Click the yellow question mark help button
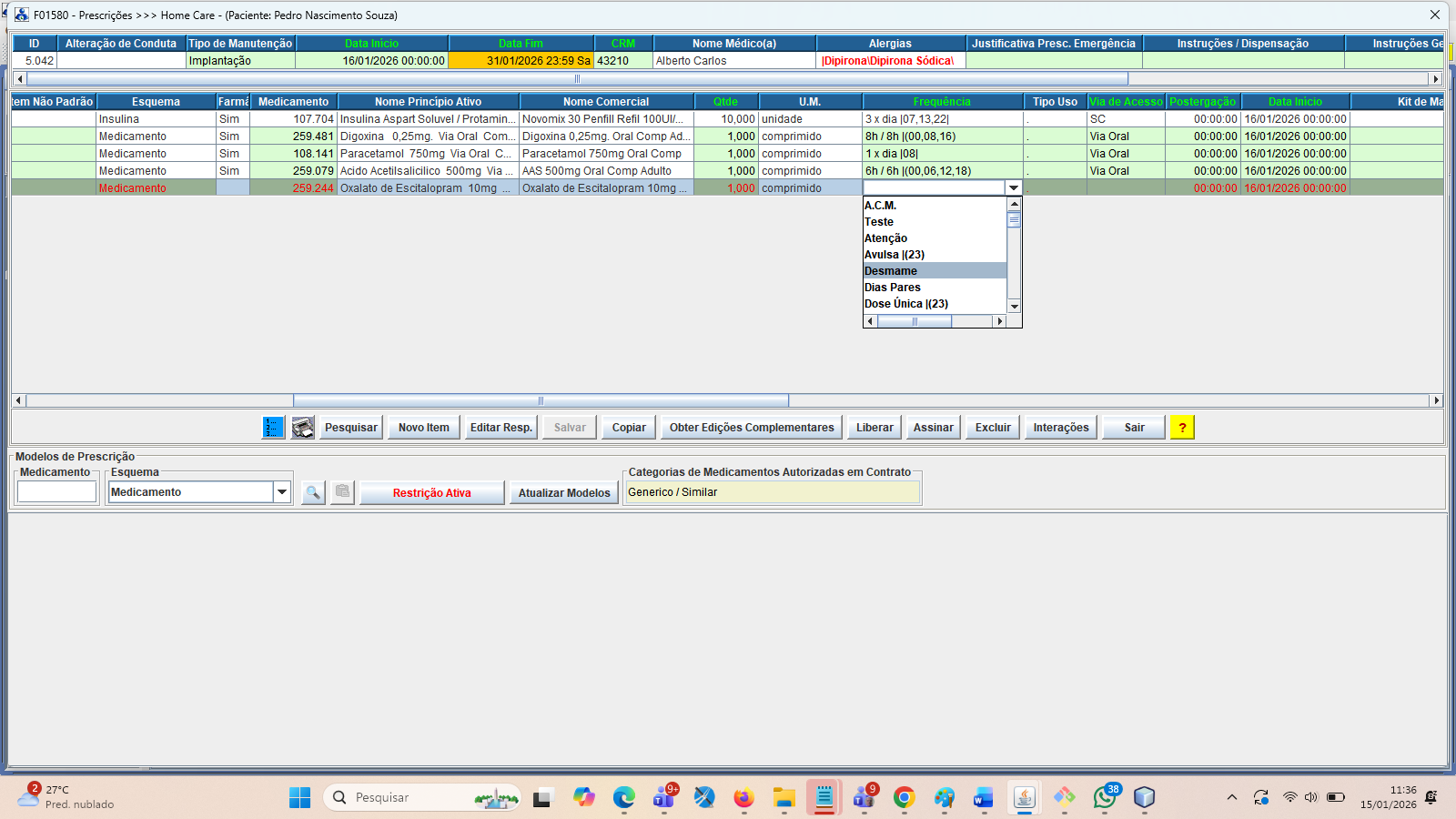 [1182, 428]
